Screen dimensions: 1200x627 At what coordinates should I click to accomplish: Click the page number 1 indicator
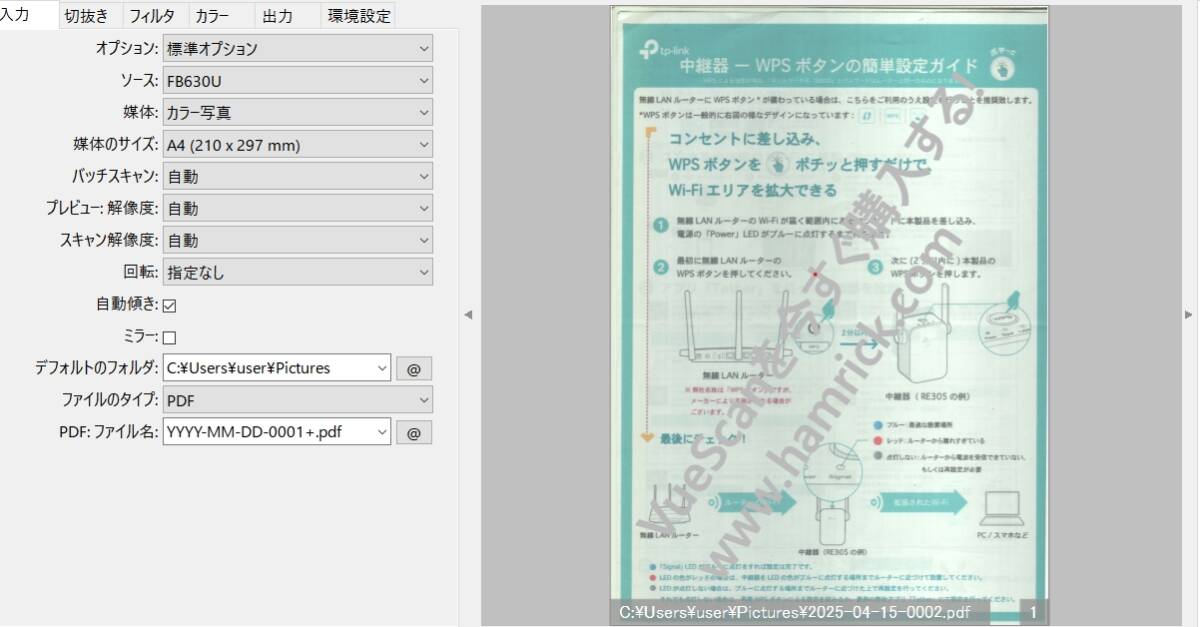(x=1033, y=612)
